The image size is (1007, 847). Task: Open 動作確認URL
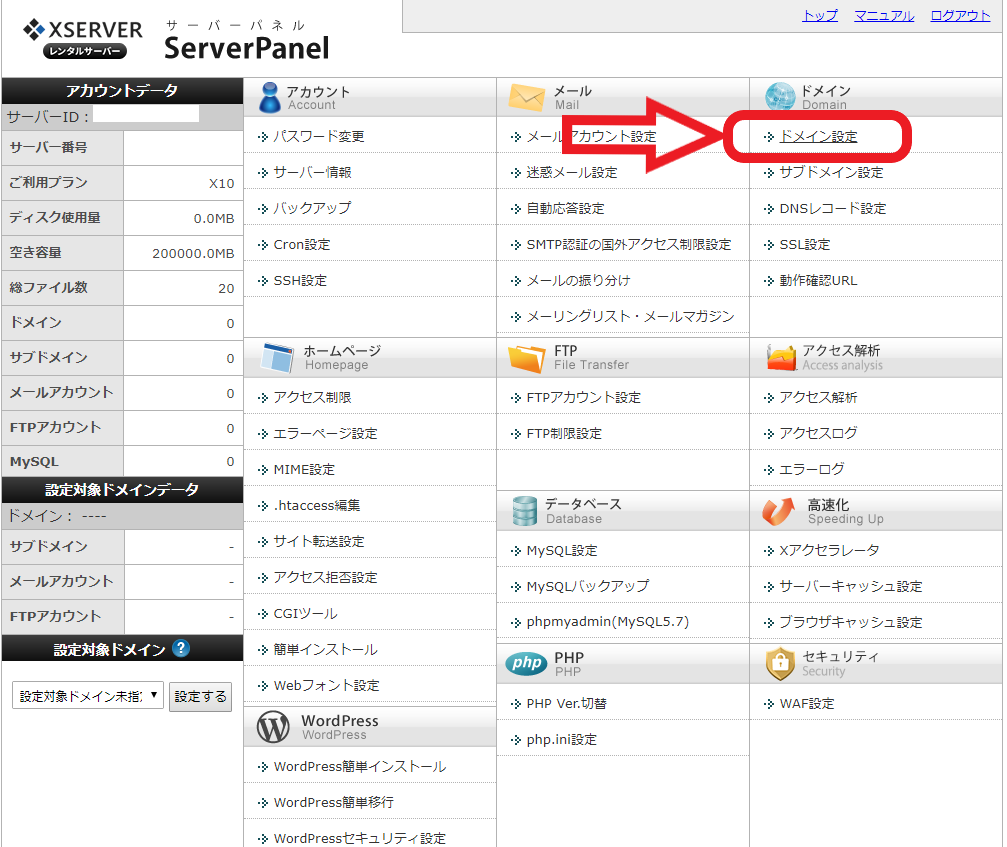pyautogui.click(x=818, y=281)
